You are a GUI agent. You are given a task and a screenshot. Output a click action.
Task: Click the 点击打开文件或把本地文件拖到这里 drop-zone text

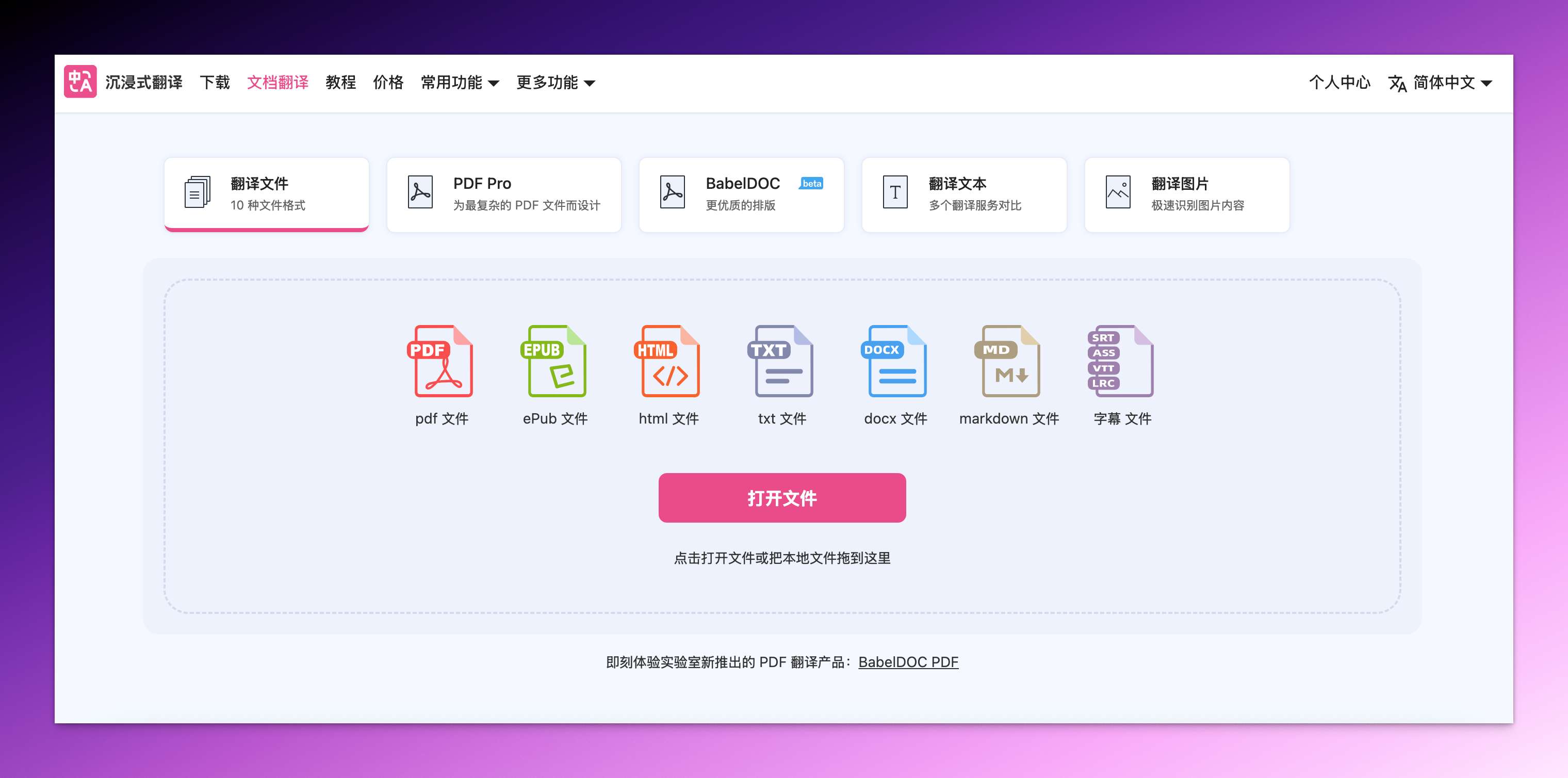781,558
